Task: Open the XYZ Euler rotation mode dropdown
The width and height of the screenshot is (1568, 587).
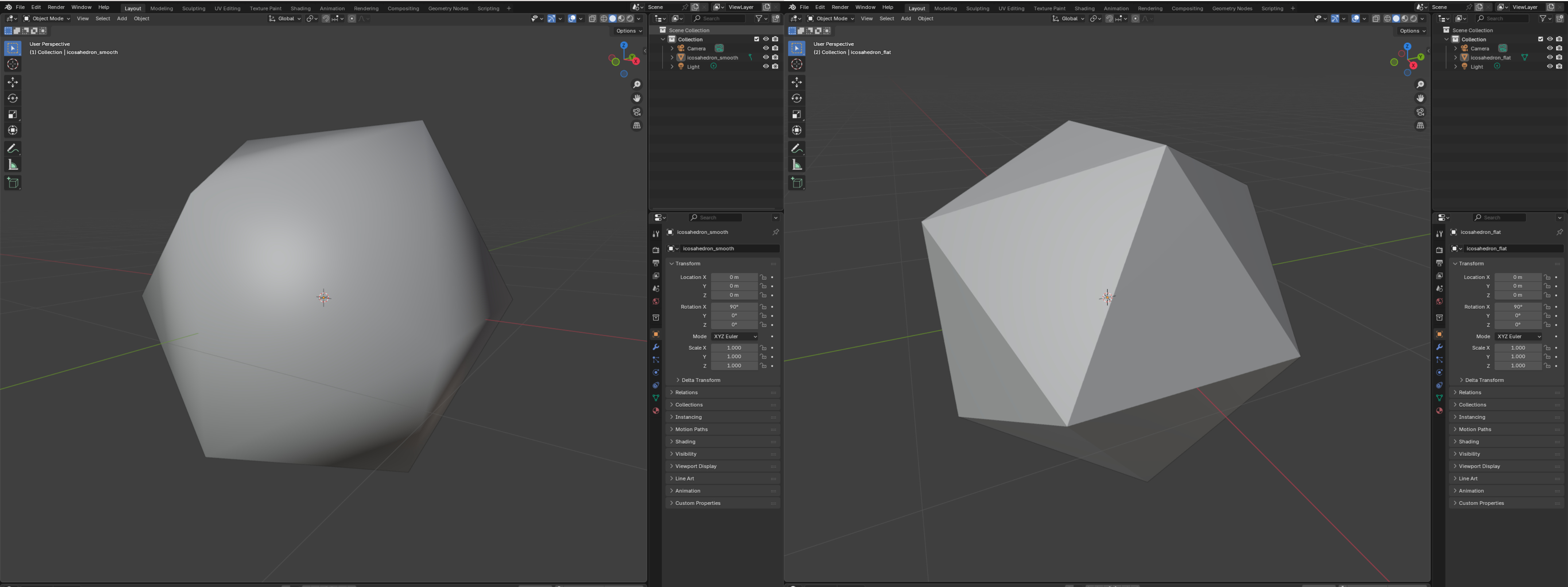Action: (735, 336)
